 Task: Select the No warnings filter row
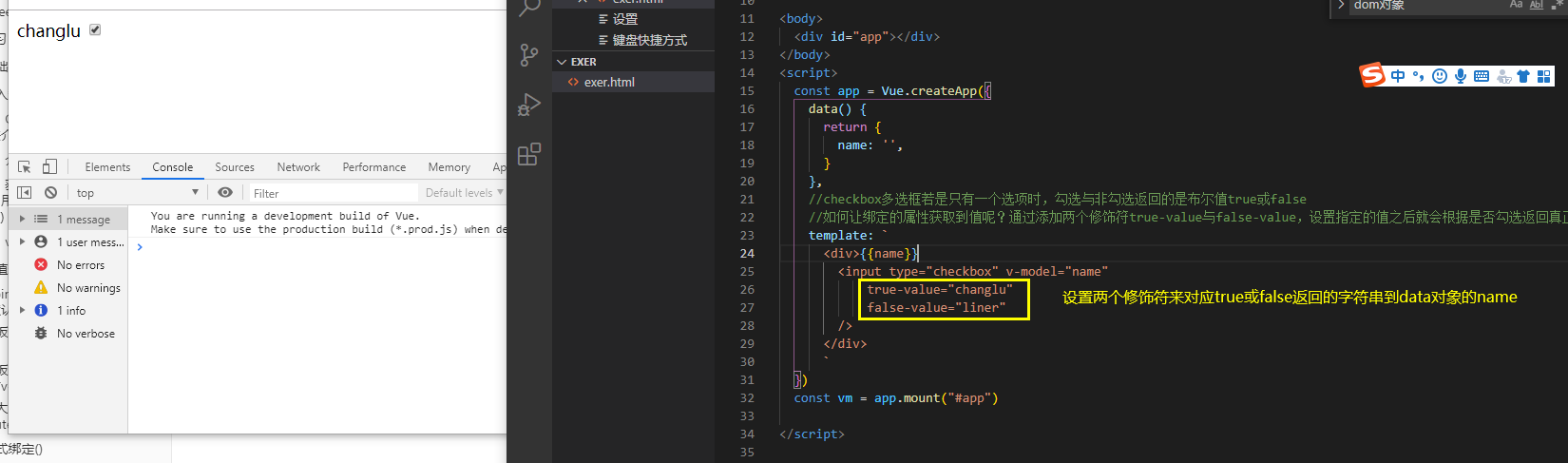coord(68,288)
